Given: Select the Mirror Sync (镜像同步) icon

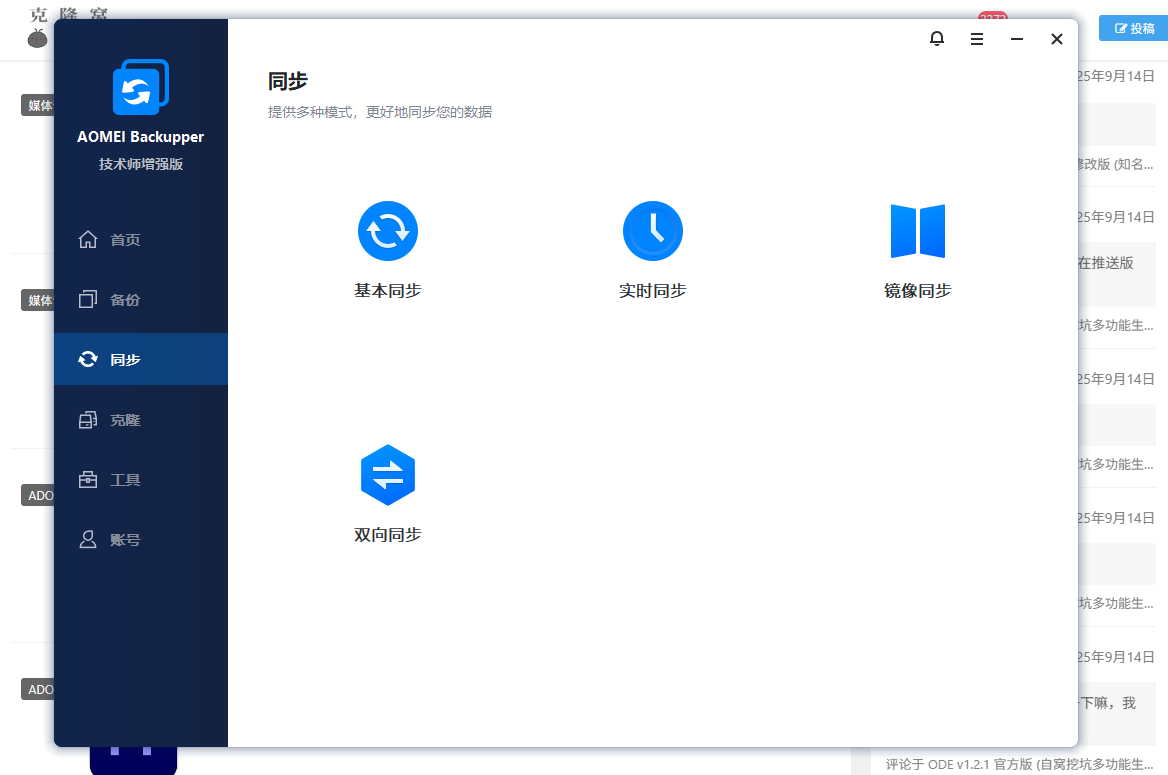Looking at the screenshot, I should [917, 231].
